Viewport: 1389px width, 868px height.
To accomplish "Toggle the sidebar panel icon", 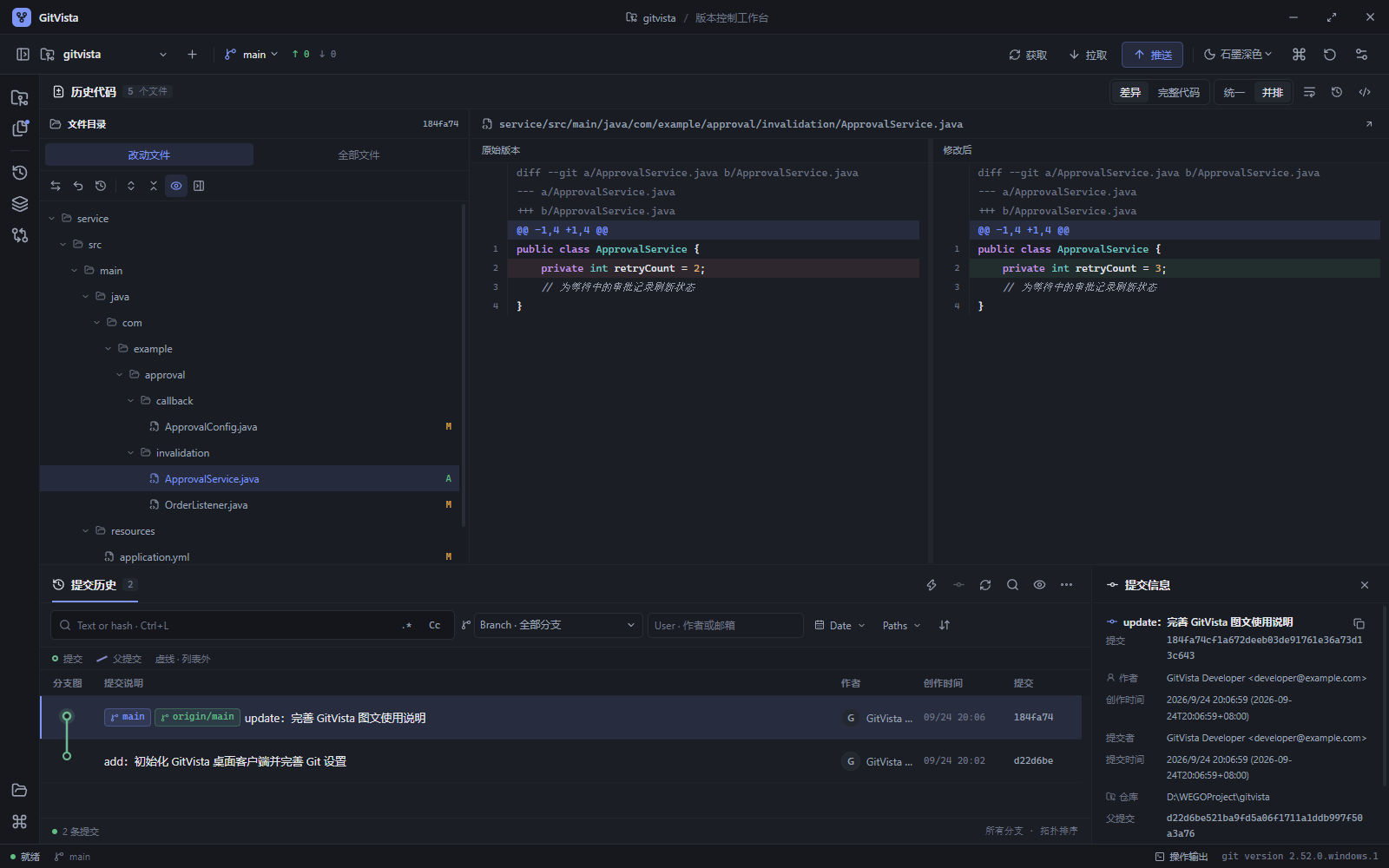I will click(x=23, y=54).
